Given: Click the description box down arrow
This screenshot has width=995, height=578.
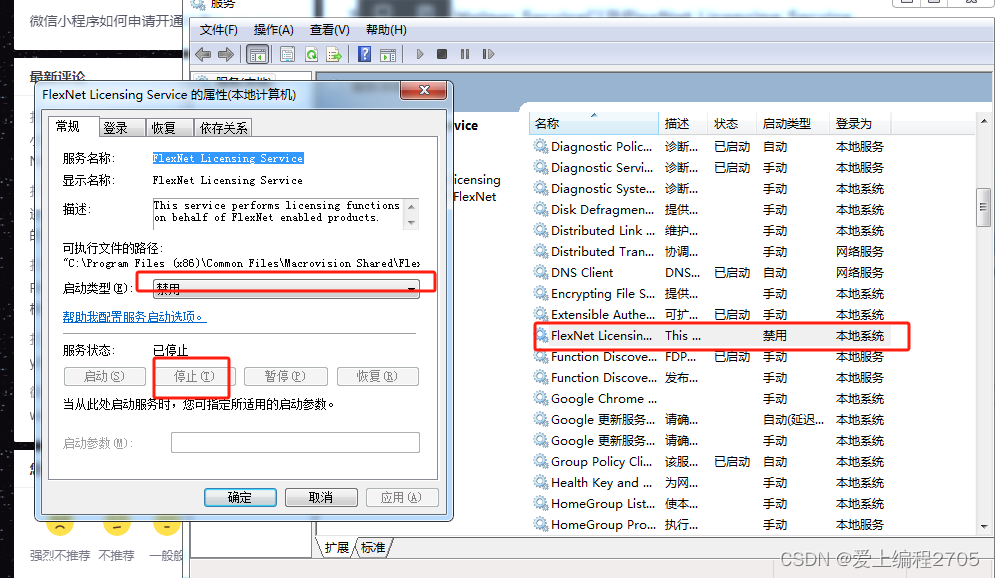Looking at the screenshot, I should [411, 221].
